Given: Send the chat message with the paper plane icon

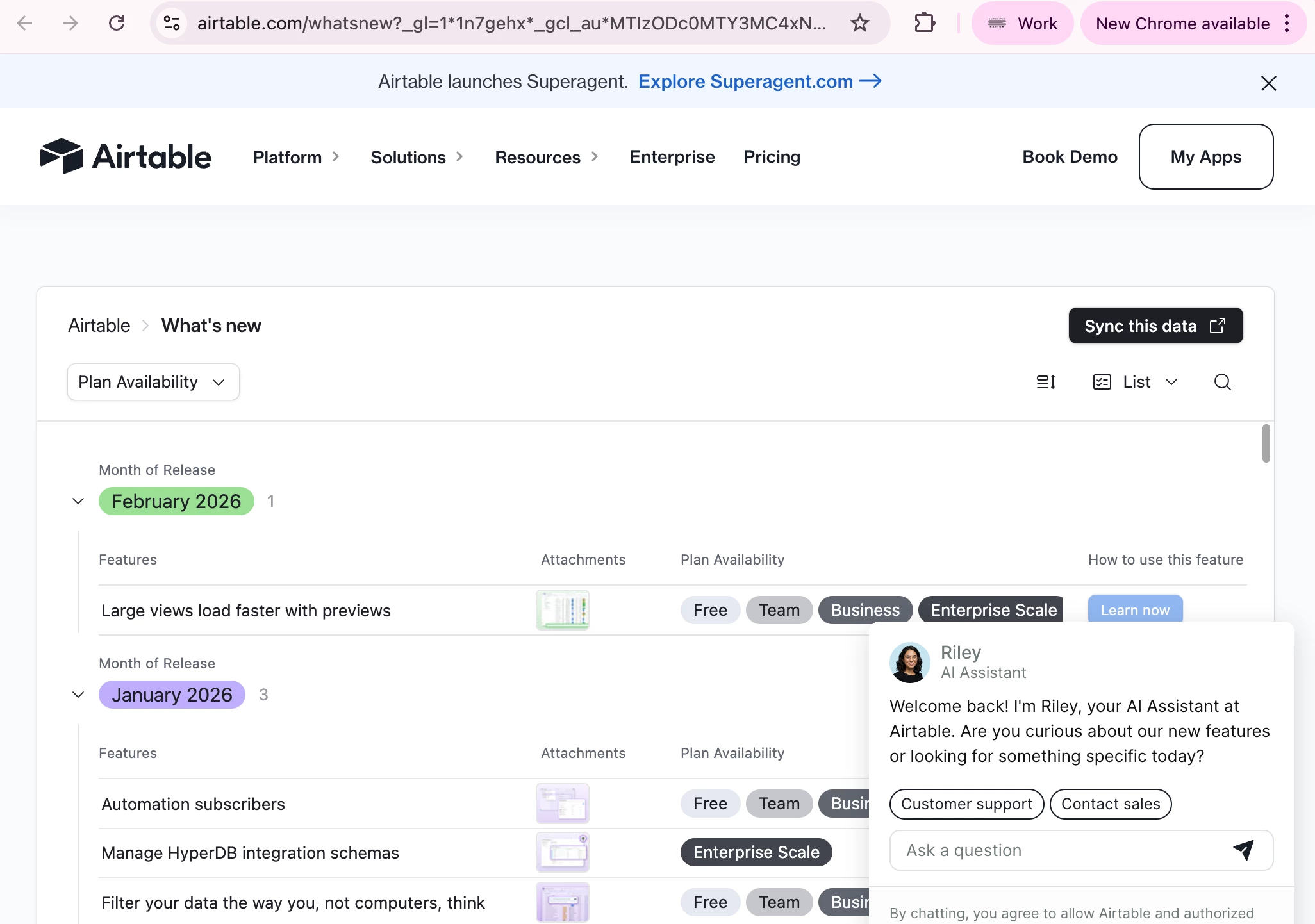Looking at the screenshot, I should 1243,850.
